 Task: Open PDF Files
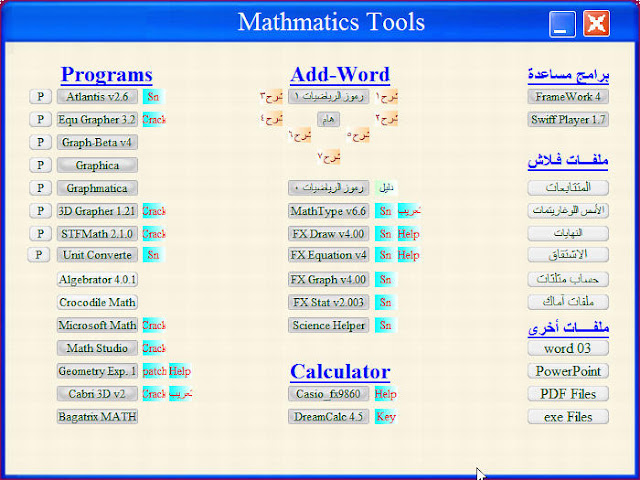pyautogui.click(x=568, y=394)
